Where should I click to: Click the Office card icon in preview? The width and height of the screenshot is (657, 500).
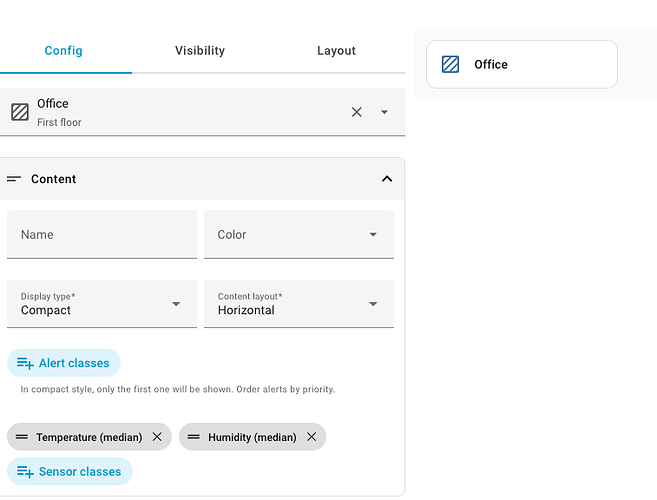pyautogui.click(x=451, y=65)
